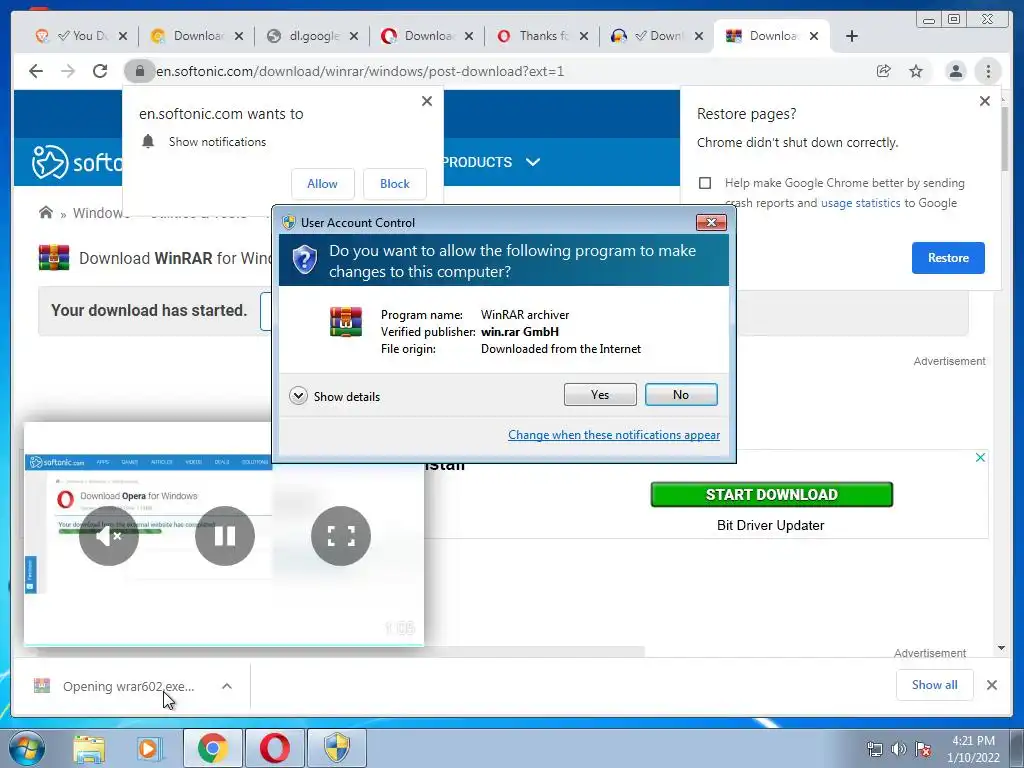Switch to the 'Thanks fo' Opera tab
1024x768 pixels.
pyautogui.click(x=543, y=36)
